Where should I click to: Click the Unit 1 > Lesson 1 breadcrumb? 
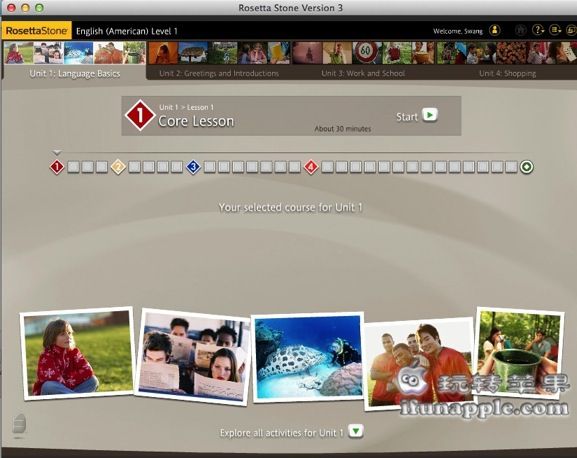pyautogui.click(x=186, y=107)
